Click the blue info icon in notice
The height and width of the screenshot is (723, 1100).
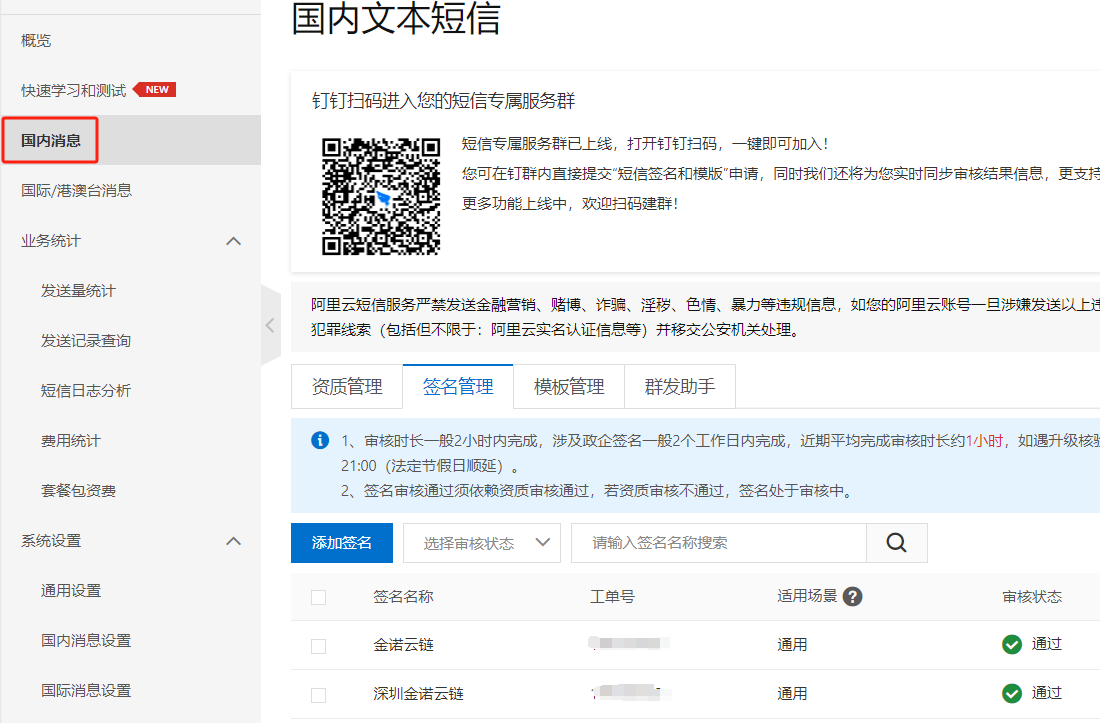[320, 441]
